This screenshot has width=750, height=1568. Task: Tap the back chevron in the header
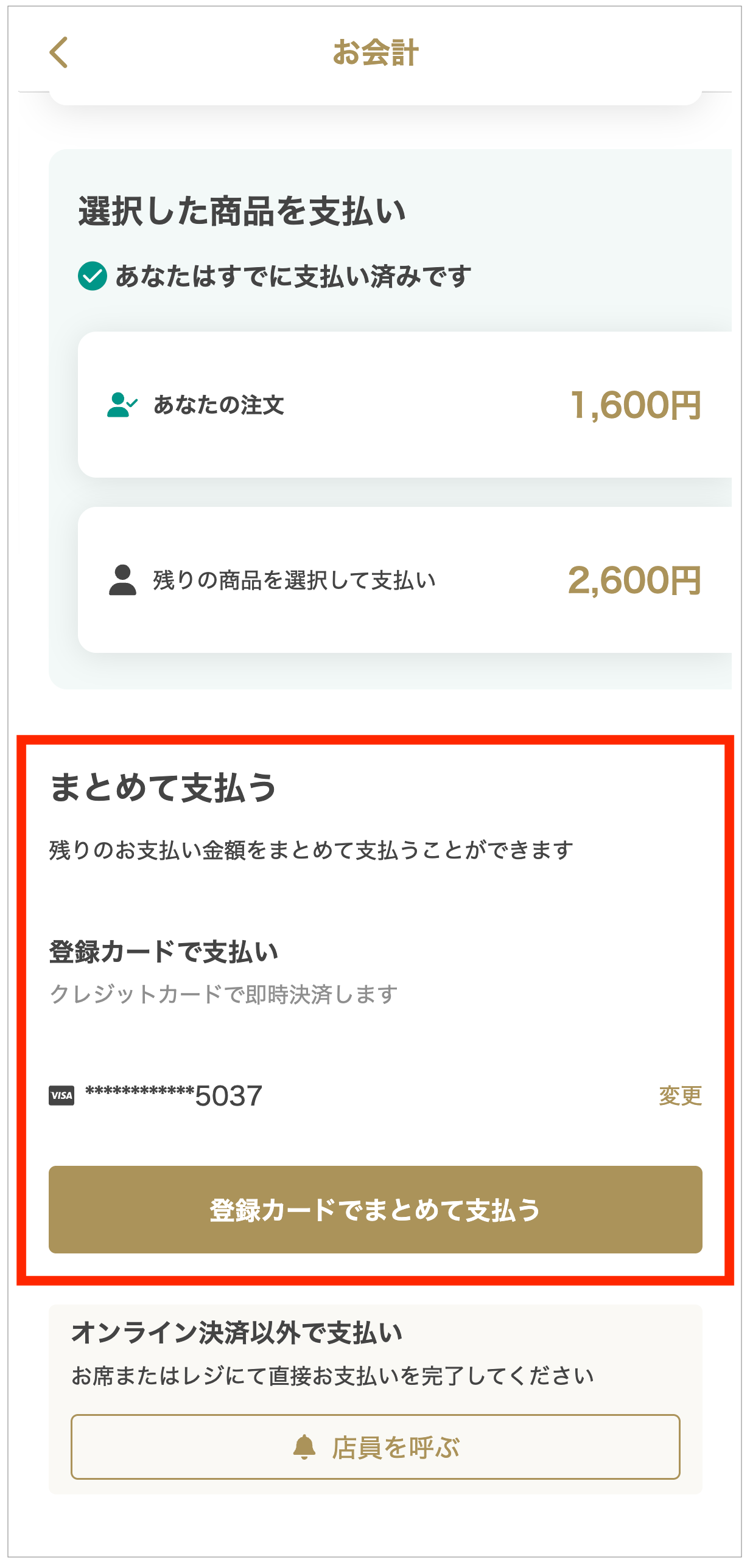[58, 52]
